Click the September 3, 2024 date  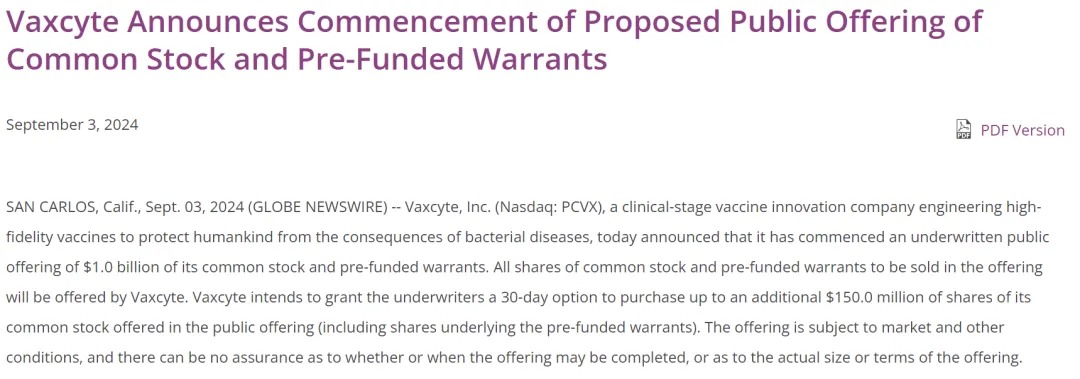coord(72,125)
